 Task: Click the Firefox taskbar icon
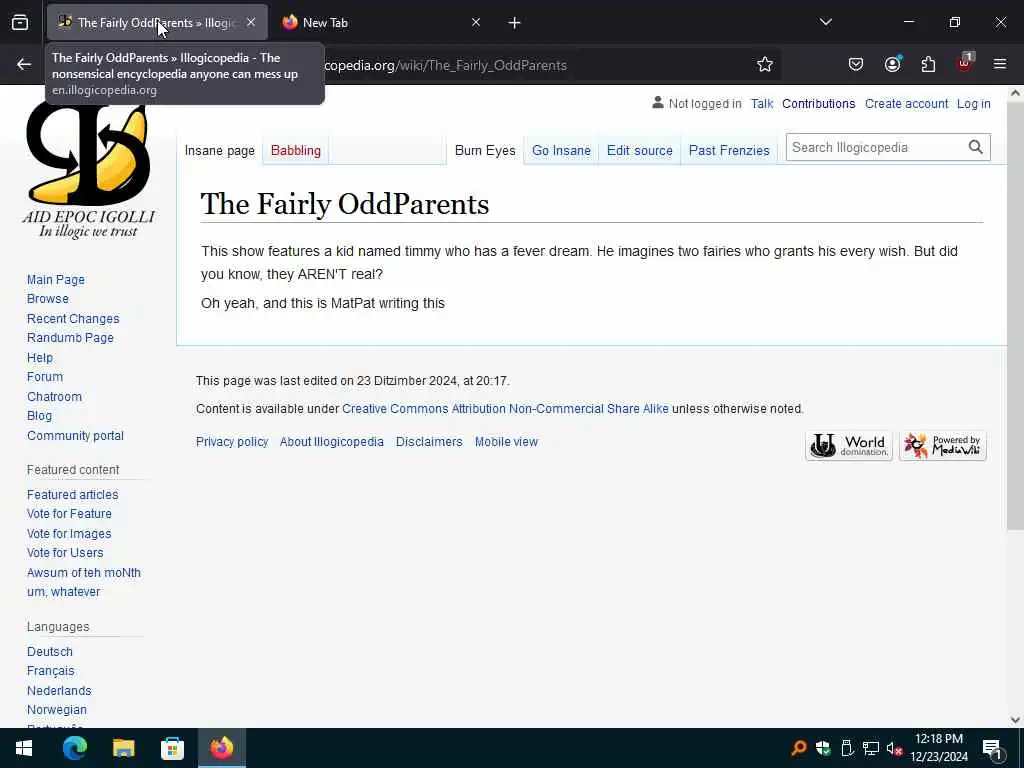click(x=221, y=748)
